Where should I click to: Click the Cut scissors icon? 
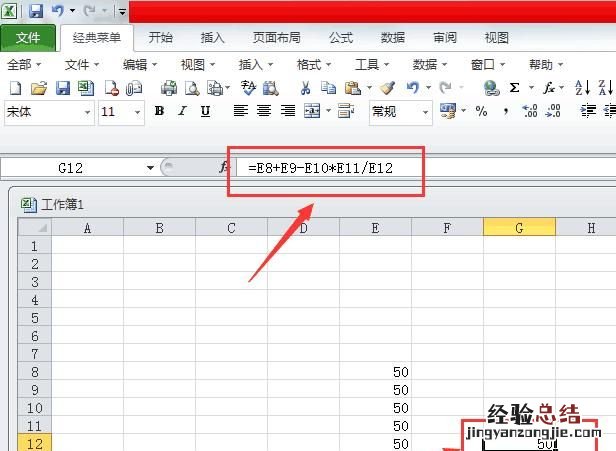point(305,88)
